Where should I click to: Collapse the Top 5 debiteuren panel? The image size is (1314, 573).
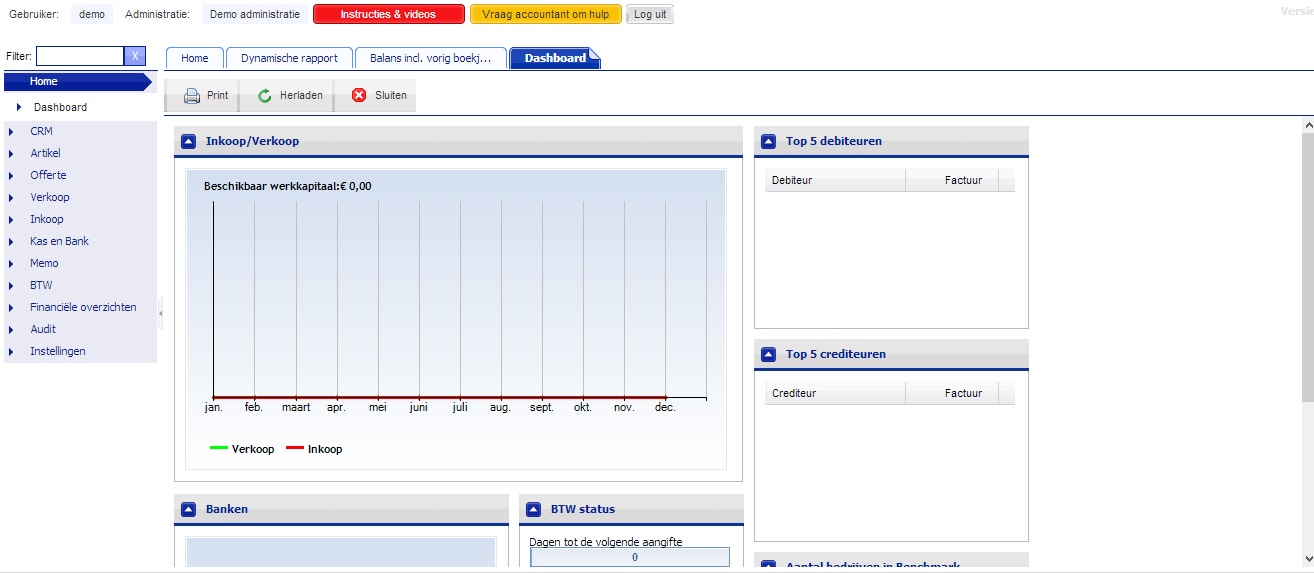coord(769,141)
